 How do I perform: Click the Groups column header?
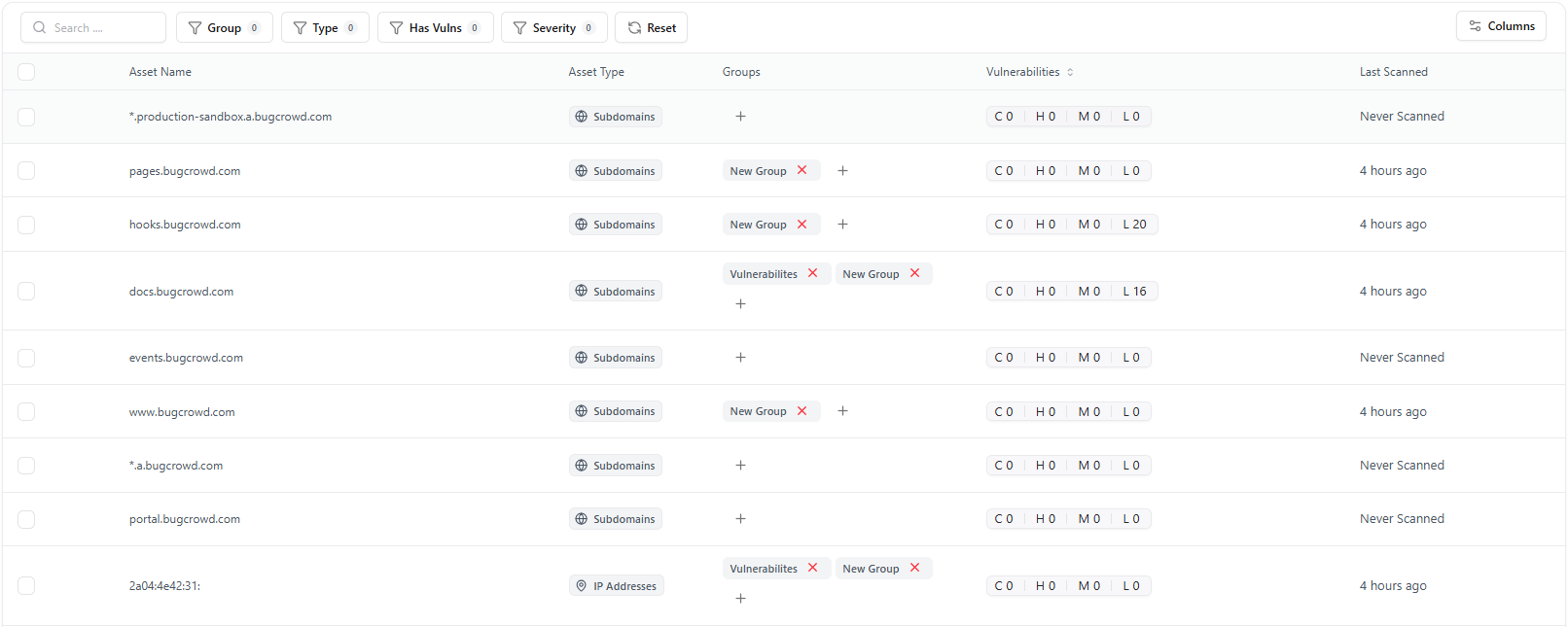tap(741, 72)
